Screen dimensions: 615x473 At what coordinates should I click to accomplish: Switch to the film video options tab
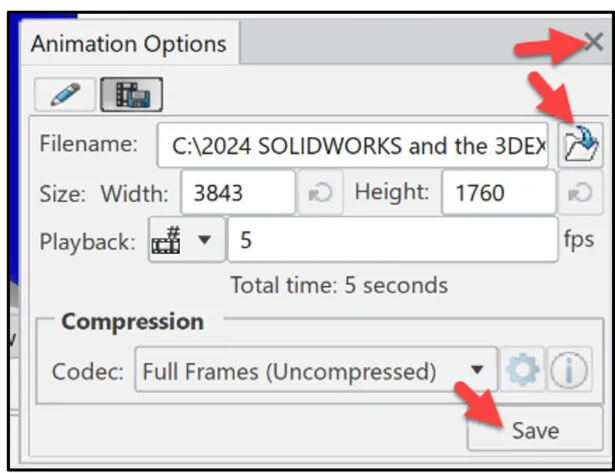[132, 95]
